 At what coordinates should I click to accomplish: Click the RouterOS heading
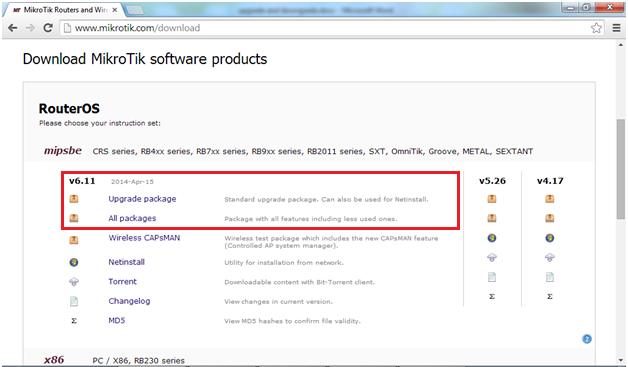[x=69, y=109]
